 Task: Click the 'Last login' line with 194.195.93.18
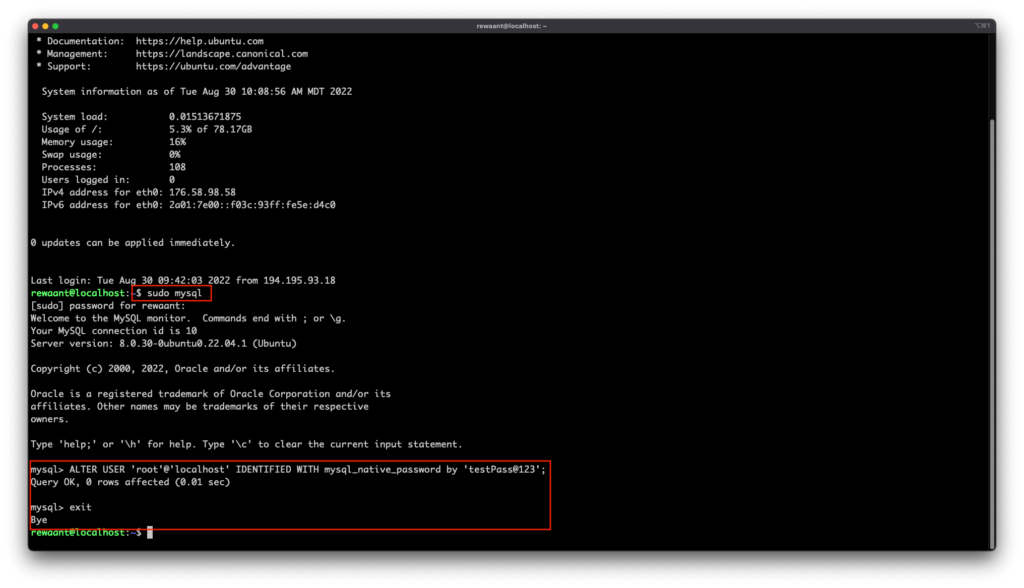pos(183,280)
